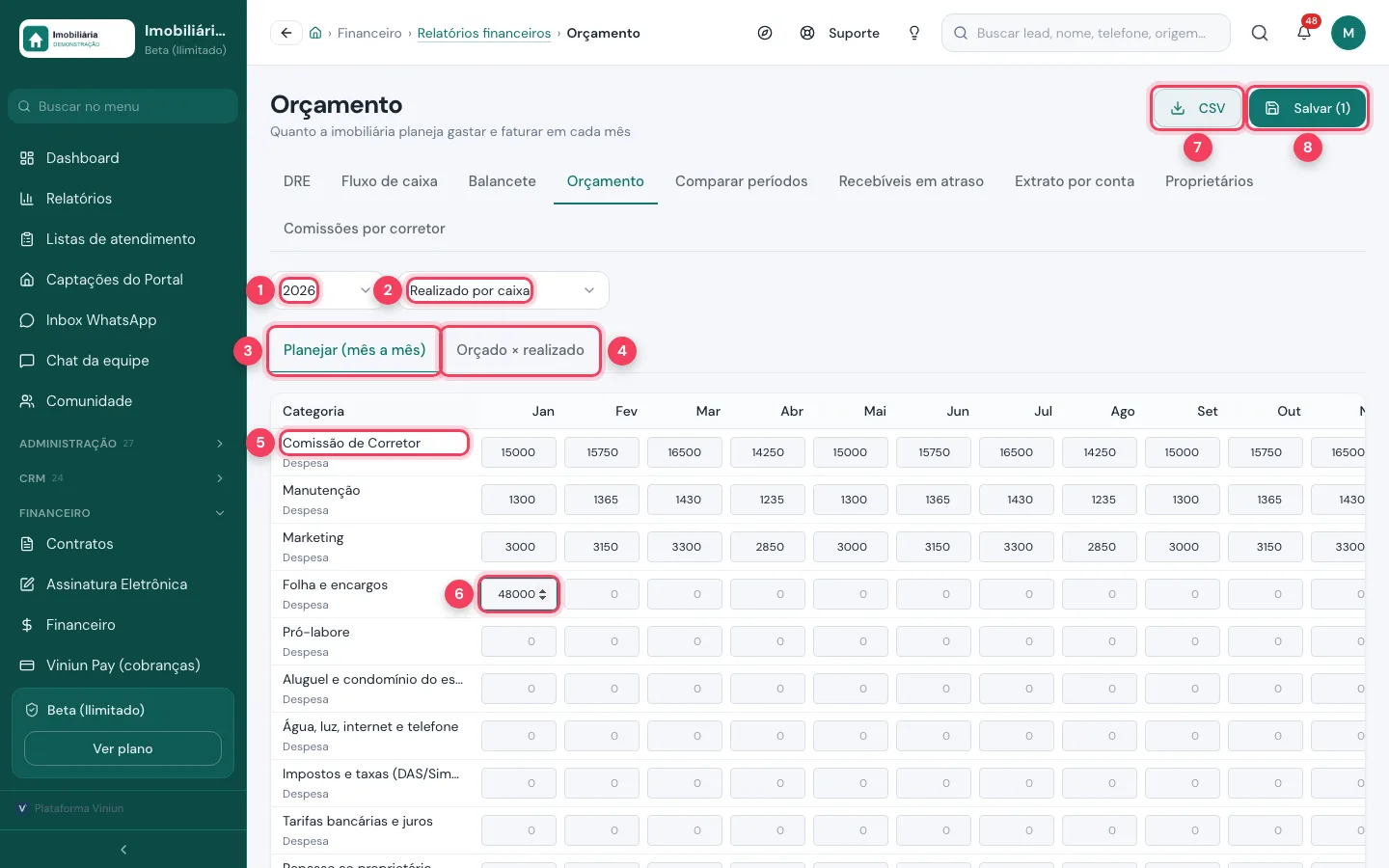Open Comunidade in sidebar
This screenshot has width=1389, height=868.
tap(123, 401)
